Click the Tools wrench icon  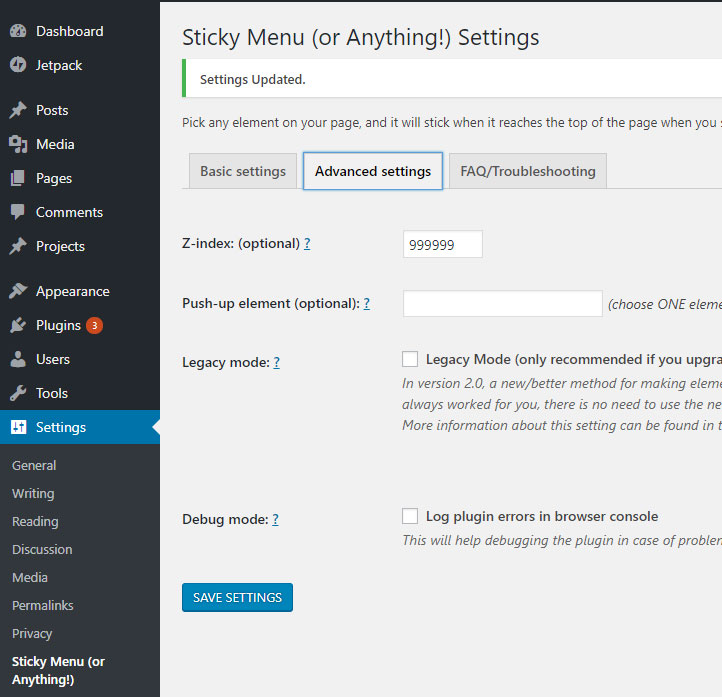click(x=18, y=393)
